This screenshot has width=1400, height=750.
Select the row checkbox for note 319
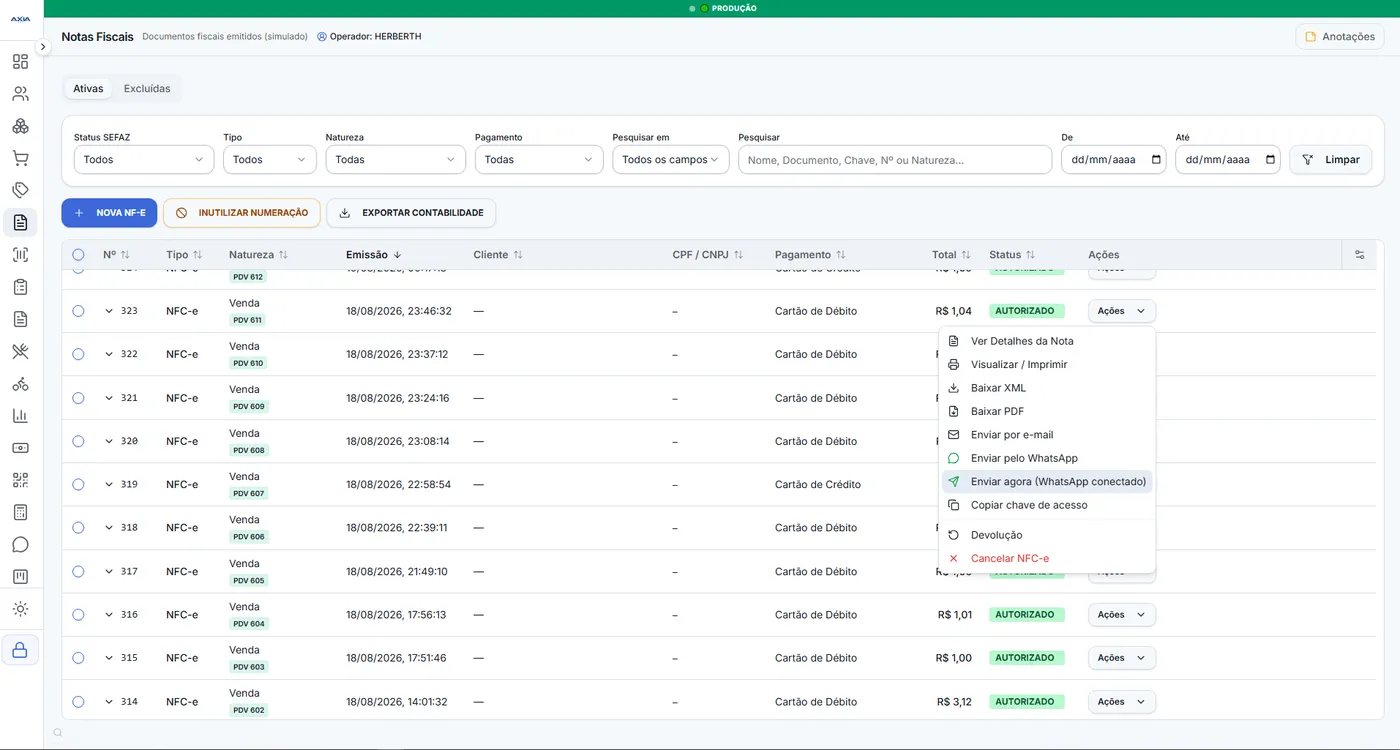tap(78, 484)
